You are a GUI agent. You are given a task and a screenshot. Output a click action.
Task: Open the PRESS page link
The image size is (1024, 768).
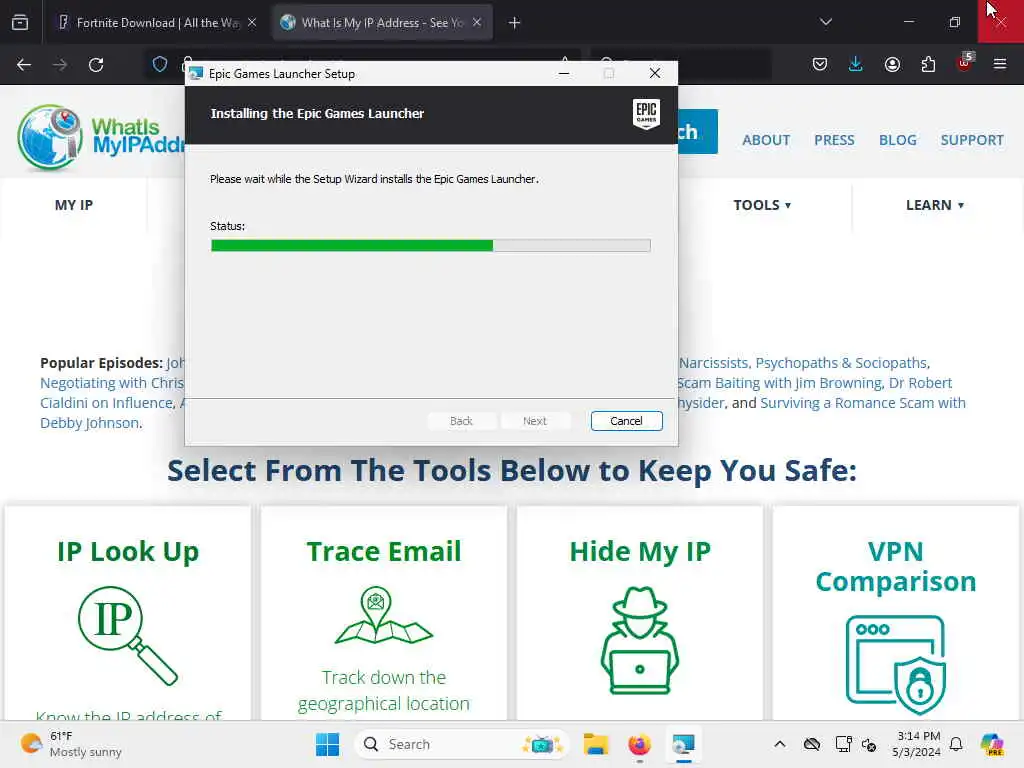pos(834,140)
